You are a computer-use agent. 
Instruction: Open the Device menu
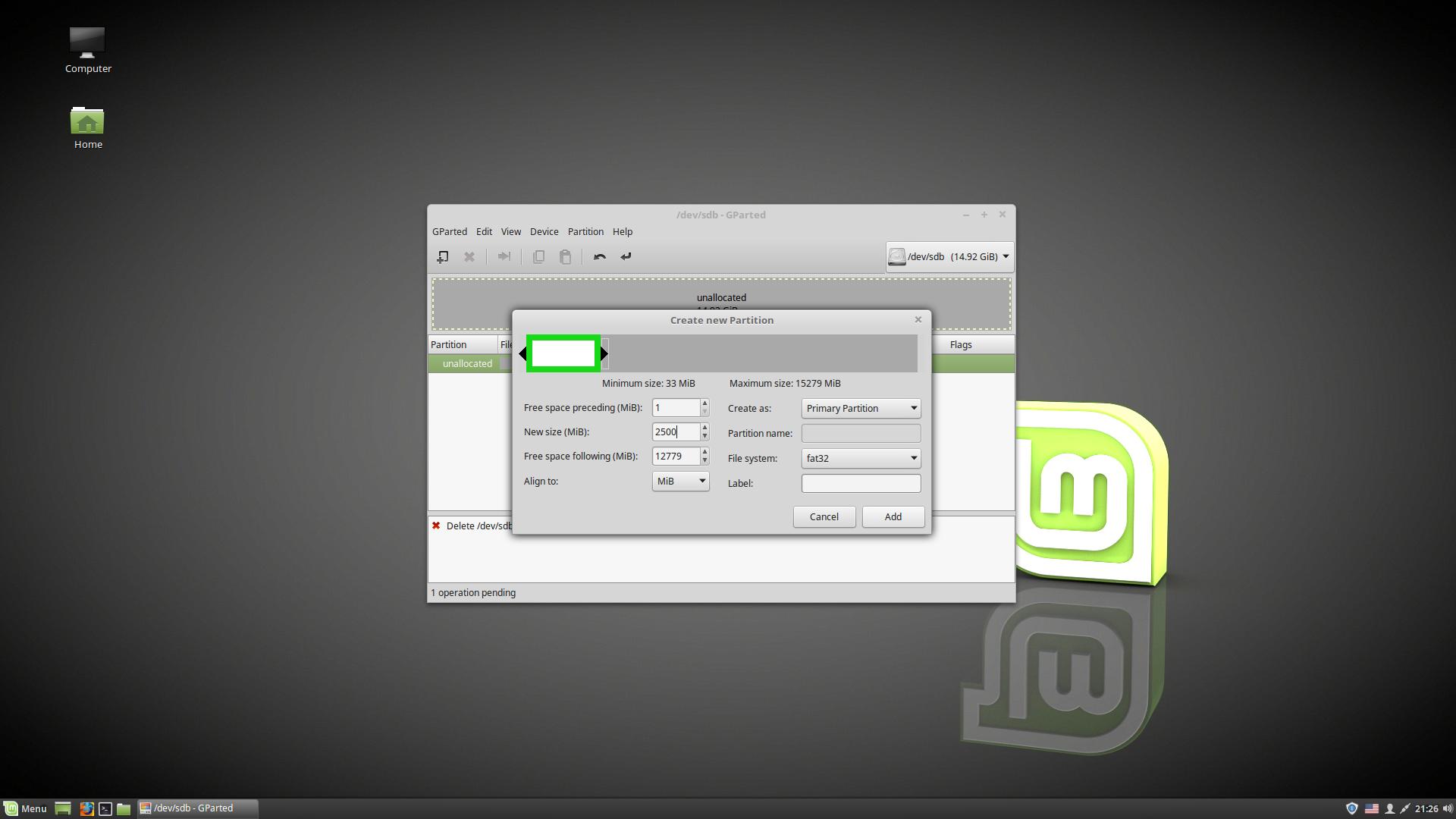544,232
